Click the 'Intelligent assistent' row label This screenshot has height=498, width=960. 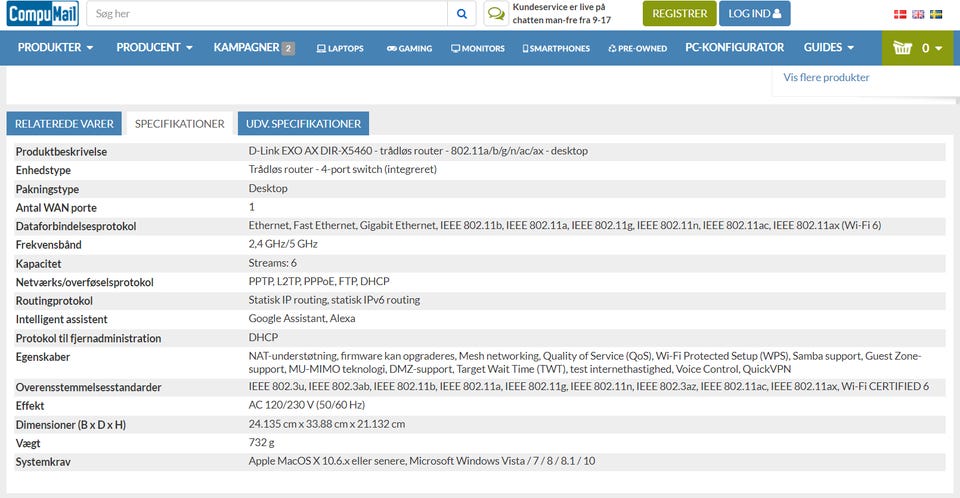click(61, 319)
